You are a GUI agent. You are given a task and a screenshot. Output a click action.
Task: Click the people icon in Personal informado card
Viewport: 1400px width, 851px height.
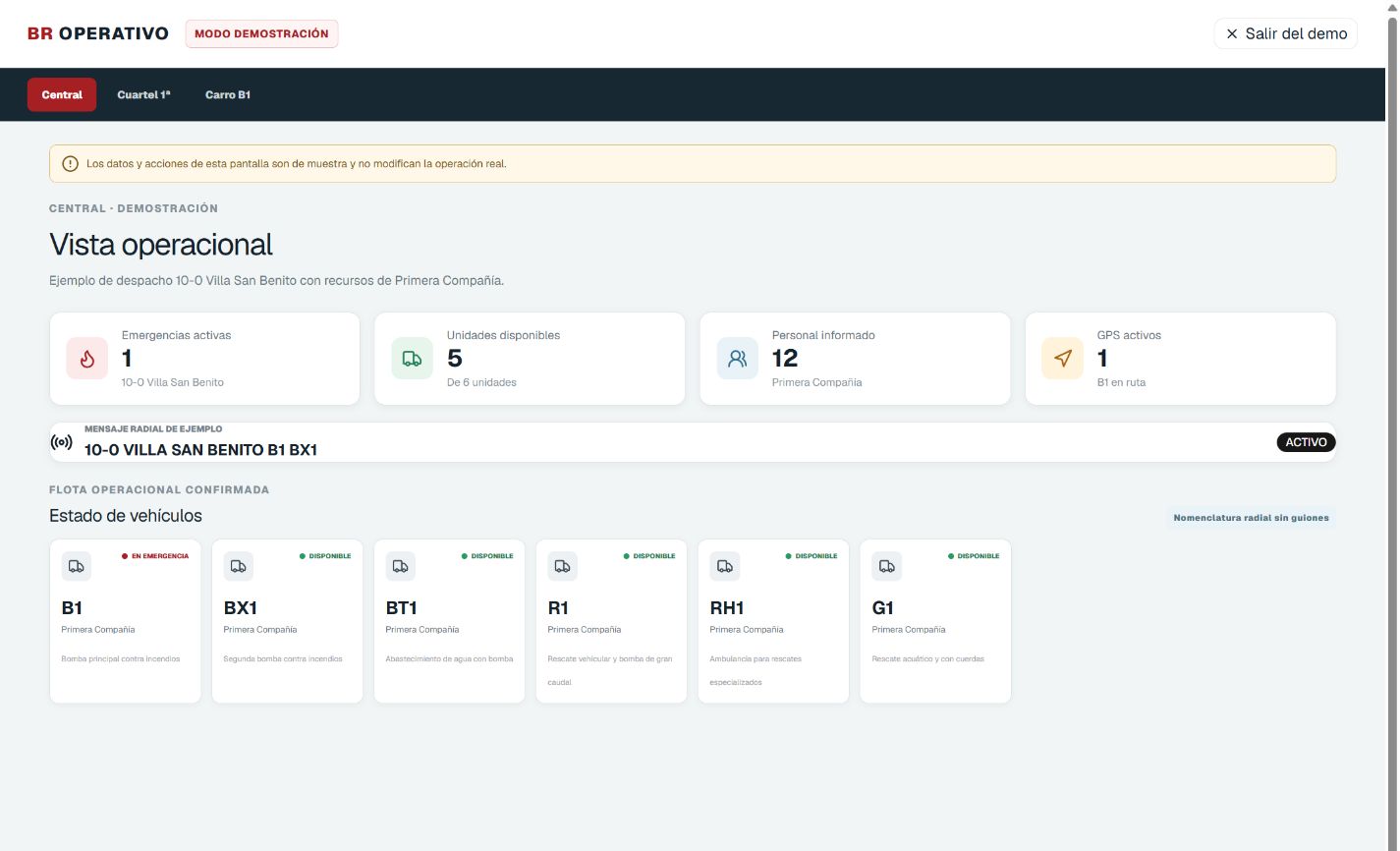point(738,359)
